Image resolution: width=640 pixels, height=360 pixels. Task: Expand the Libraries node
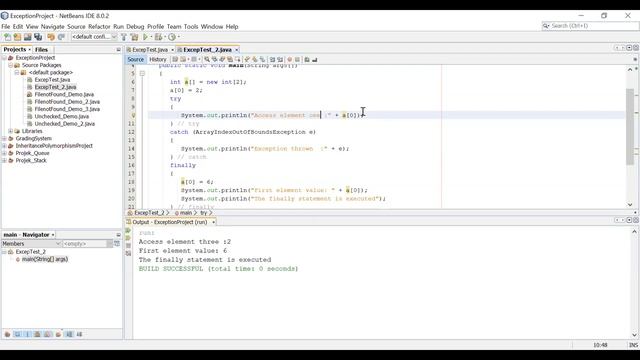click(11, 131)
